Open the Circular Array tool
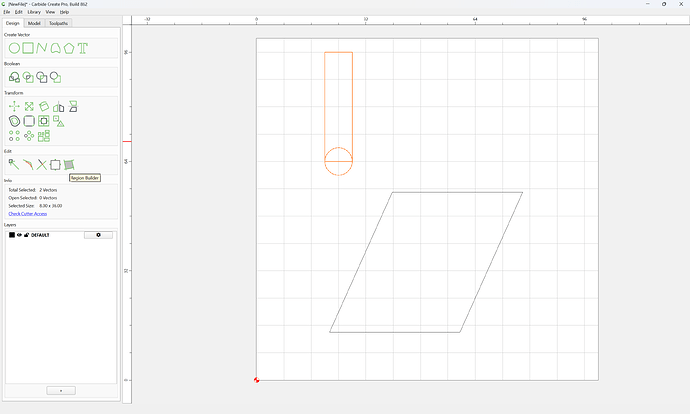This screenshot has height=414, width=690. pos(29,136)
